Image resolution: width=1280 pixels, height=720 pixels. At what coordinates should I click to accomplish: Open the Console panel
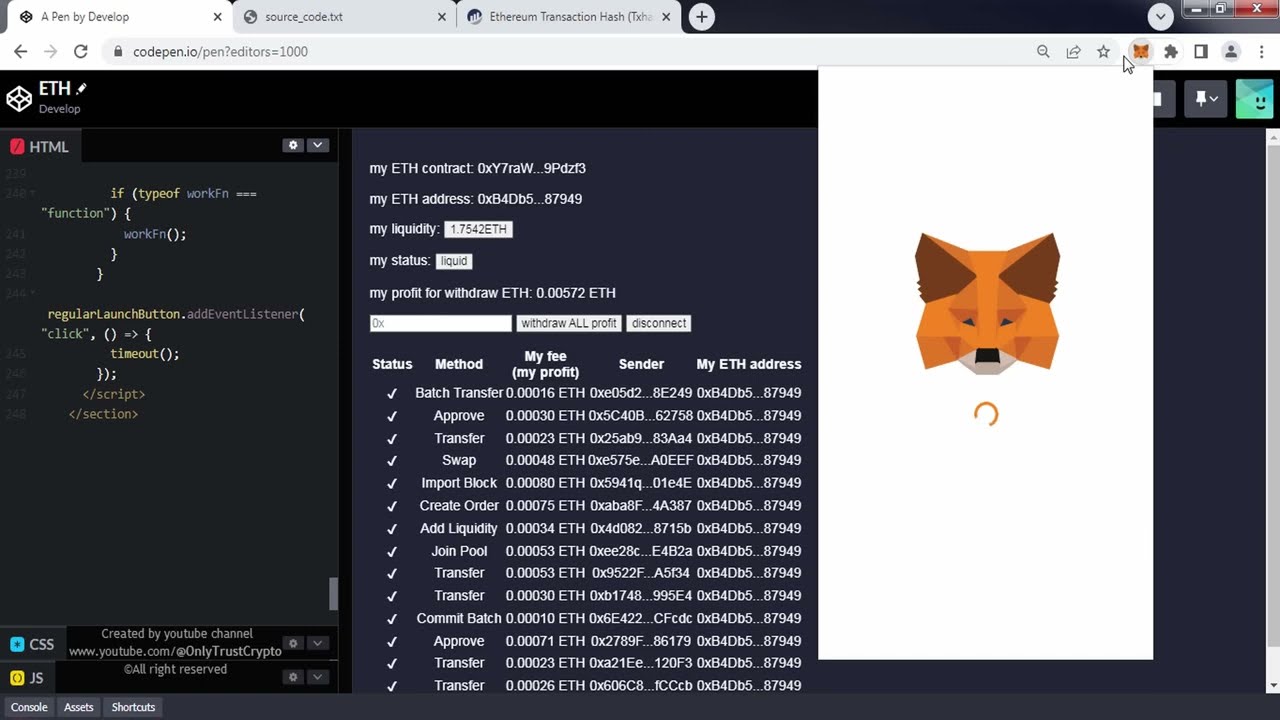coord(29,707)
